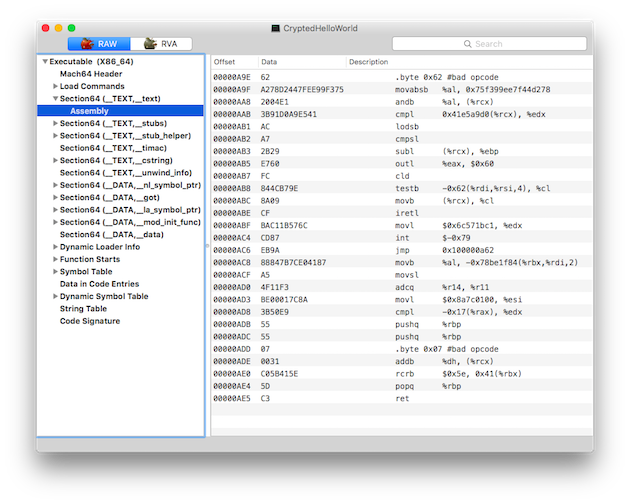Image resolution: width=630 pixels, height=504 pixels.
Task: Select the addb %dh, (%rcx) row
Action: pos(402,361)
